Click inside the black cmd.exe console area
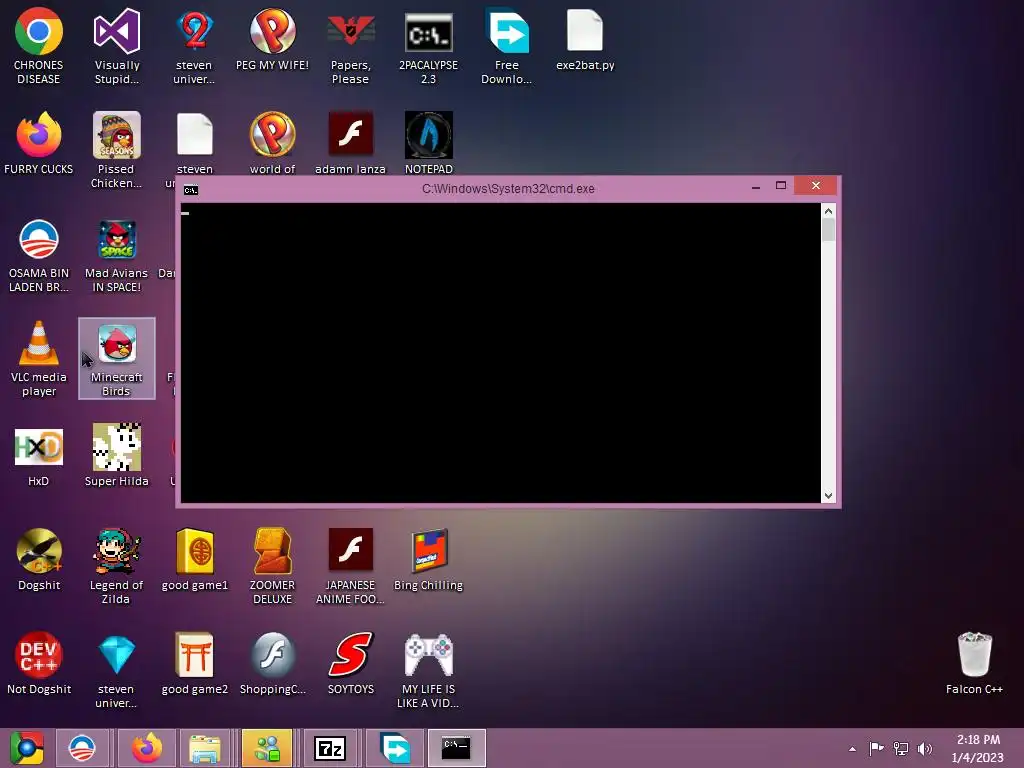The image size is (1024, 768). pos(500,353)
